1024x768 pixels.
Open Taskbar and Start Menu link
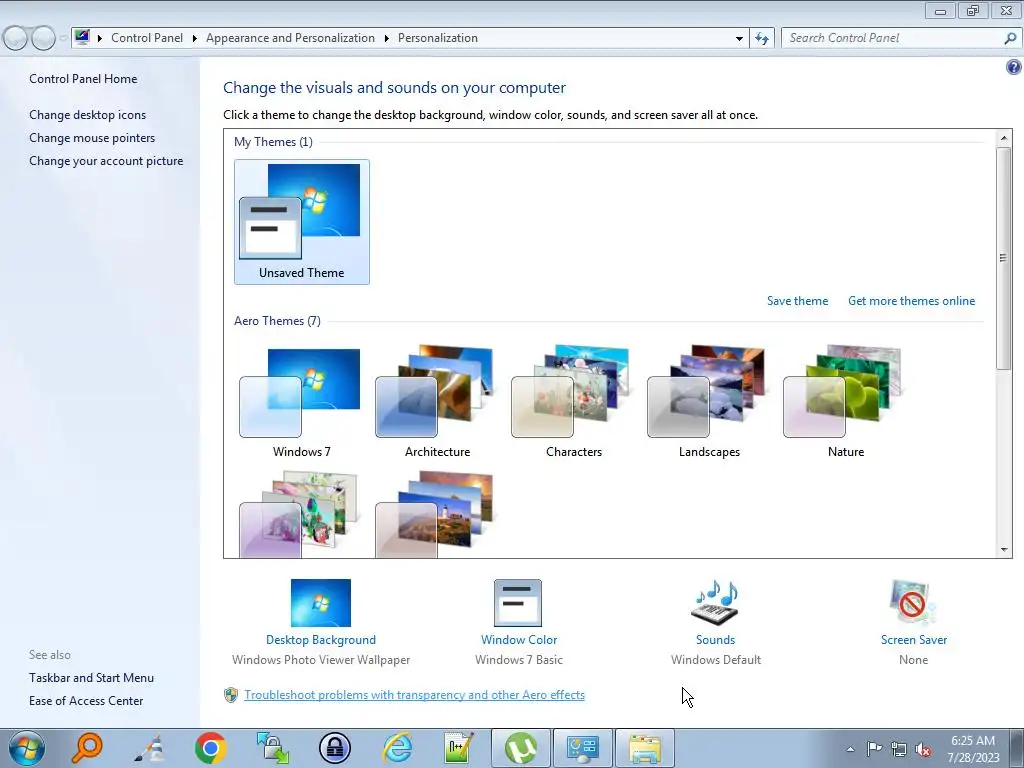[91, 678]
